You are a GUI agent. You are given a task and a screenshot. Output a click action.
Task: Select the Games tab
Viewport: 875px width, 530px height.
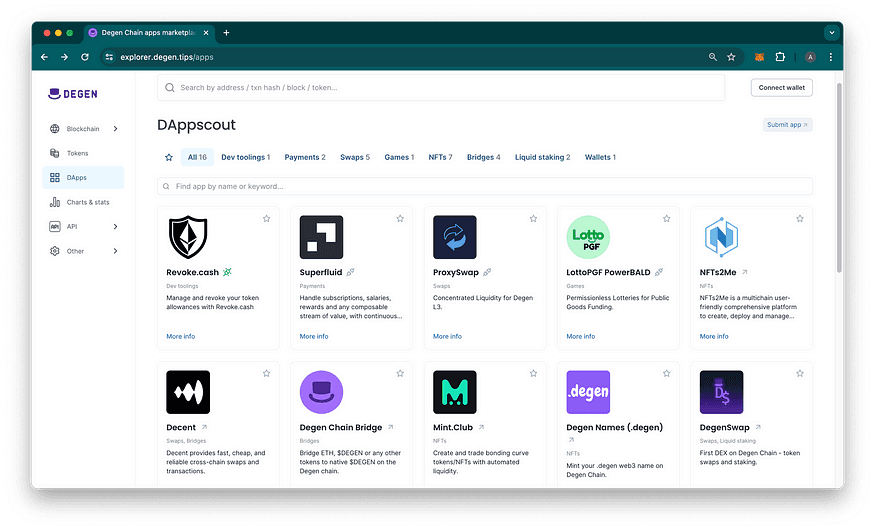pyautogui.click(x=399, y=157)
